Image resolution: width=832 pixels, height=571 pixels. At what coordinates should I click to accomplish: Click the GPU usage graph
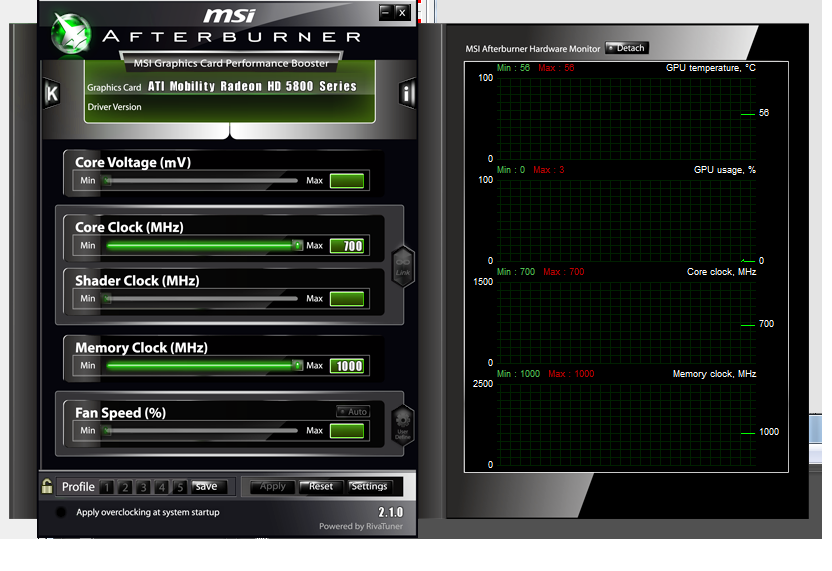[626, 220]
